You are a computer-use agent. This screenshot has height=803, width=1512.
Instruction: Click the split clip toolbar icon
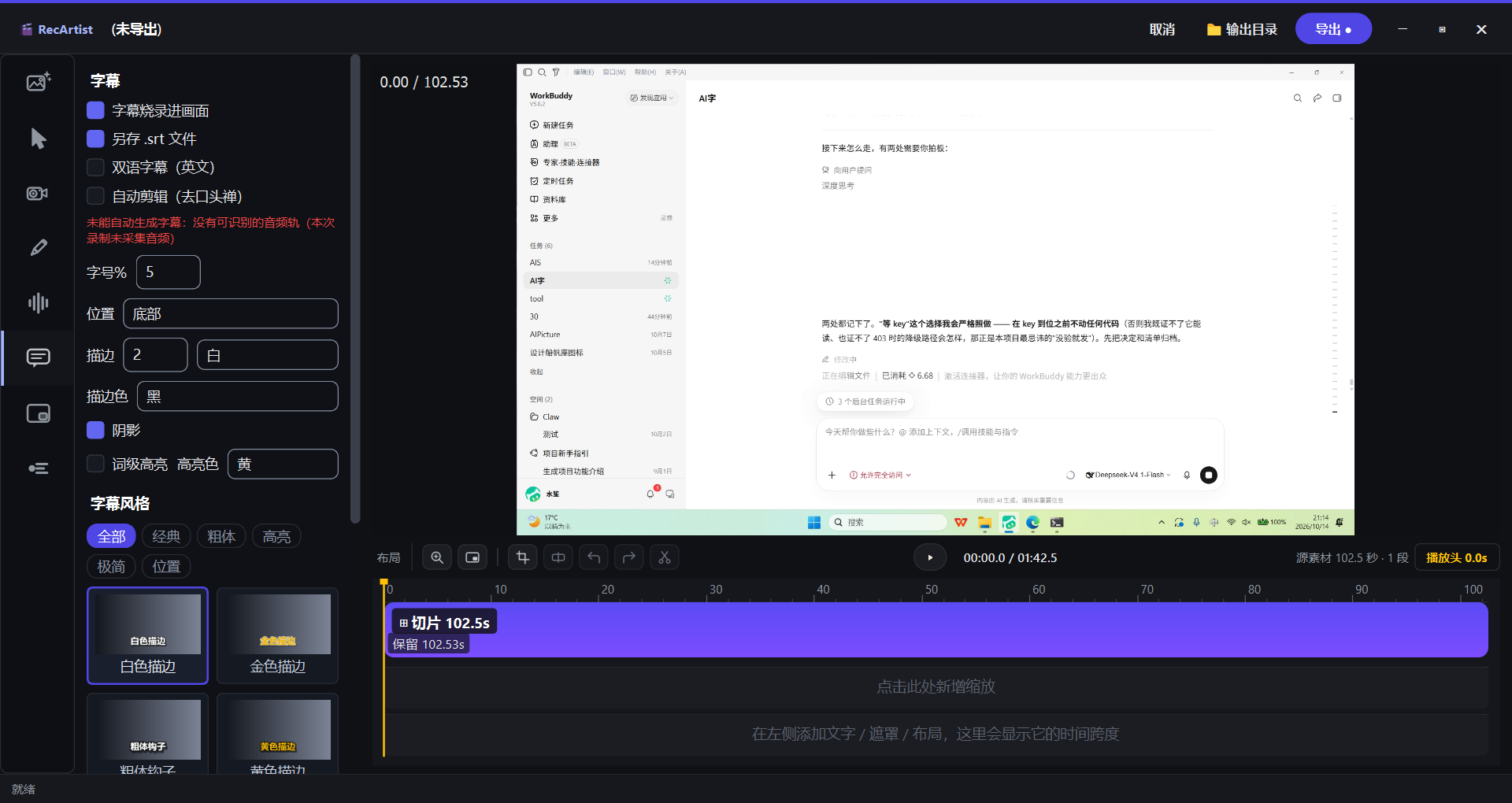coord(558,557)
